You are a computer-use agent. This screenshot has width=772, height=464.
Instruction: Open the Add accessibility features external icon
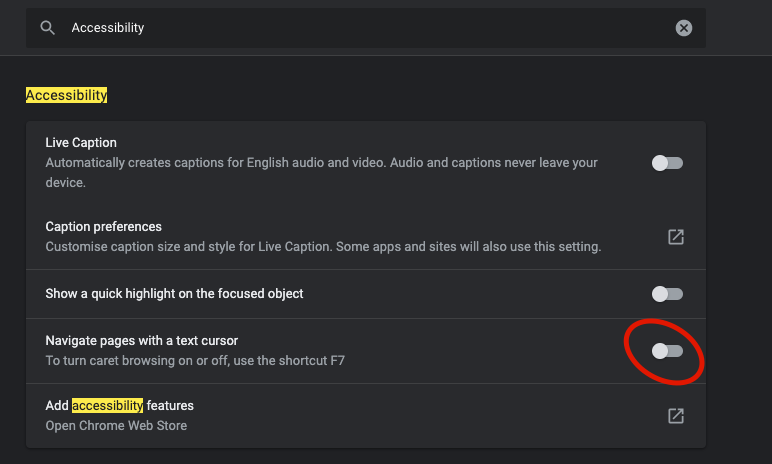pos(676,416)
